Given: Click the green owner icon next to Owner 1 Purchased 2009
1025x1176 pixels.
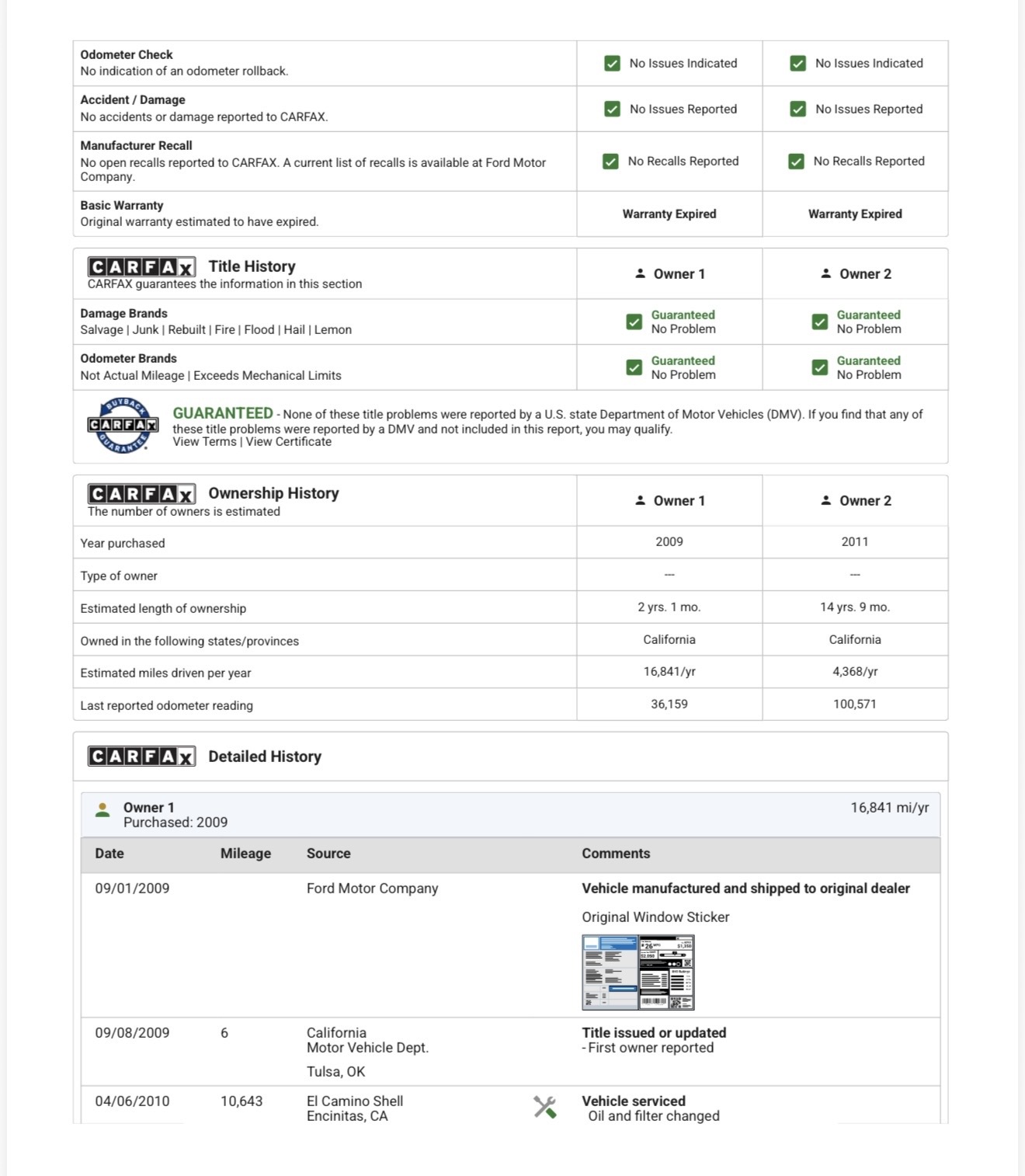Looking at the screenshot, I should click(102, 809).
